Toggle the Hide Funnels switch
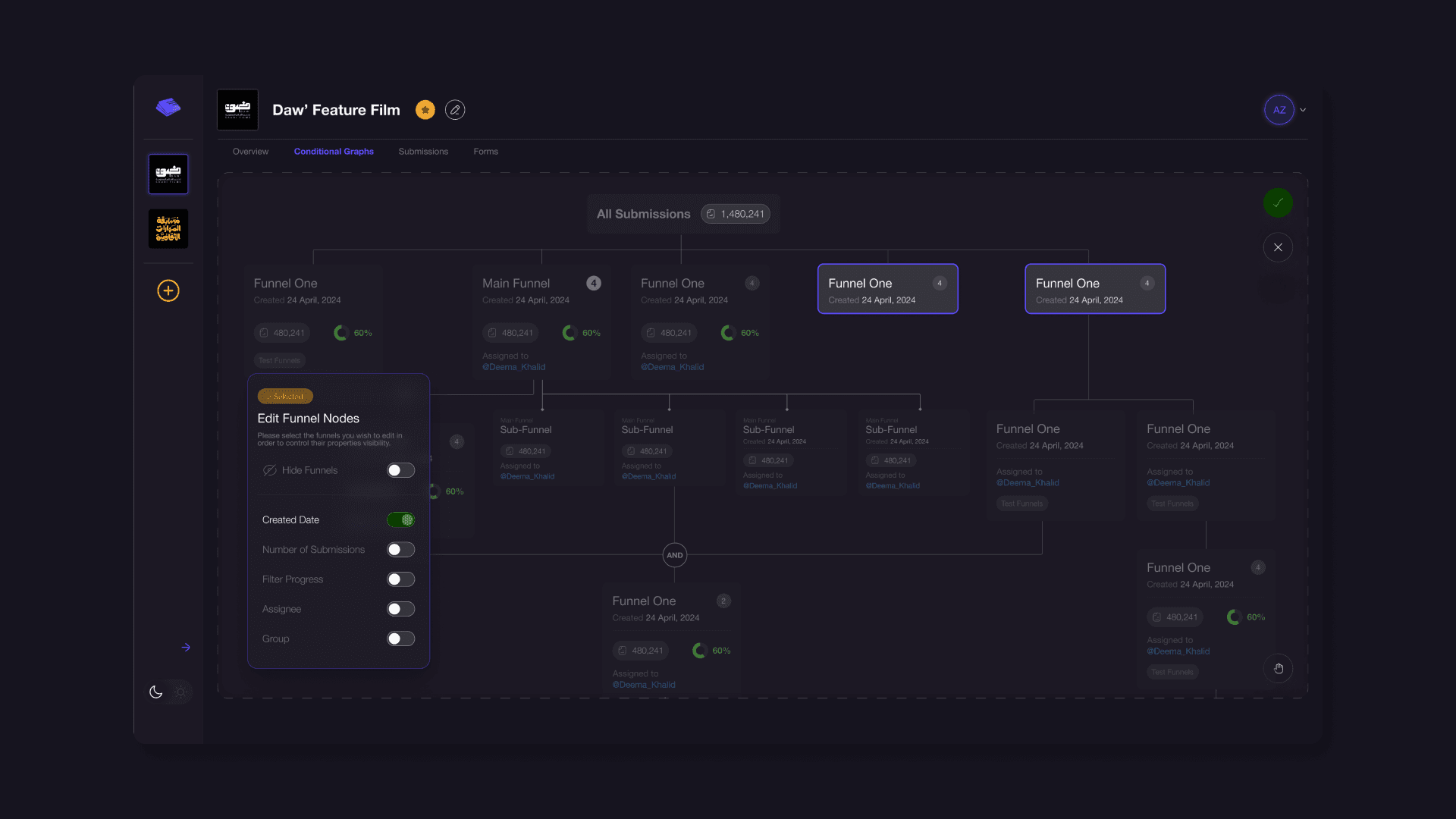Screen dimensions: 1456x819 click(x=400, y=470)
